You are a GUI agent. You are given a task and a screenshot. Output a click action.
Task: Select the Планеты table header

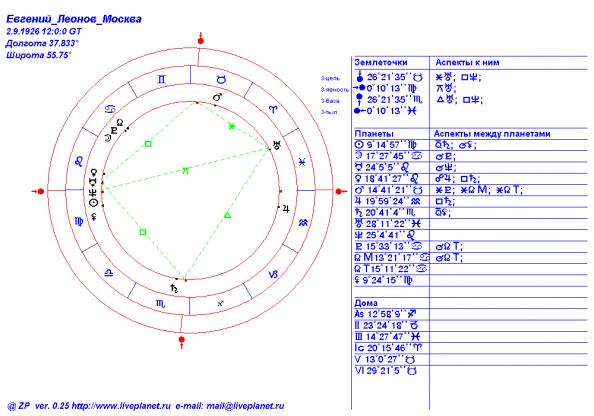pos(374,134)
